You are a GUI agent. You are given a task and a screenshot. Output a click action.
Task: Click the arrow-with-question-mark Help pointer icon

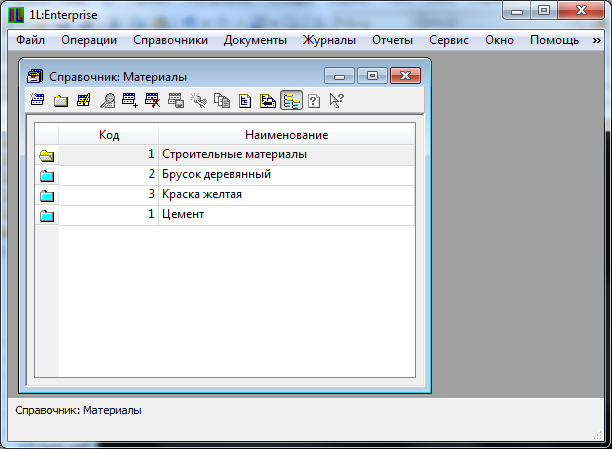[336, 100]
